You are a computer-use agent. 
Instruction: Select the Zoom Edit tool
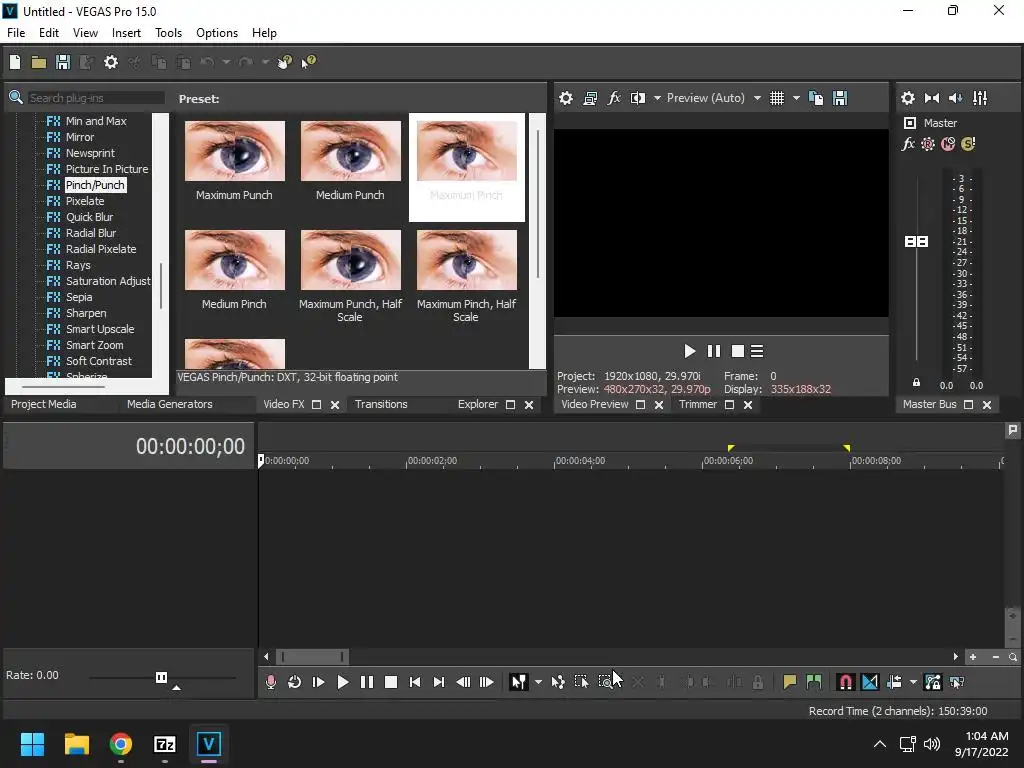tap(605, 682)
